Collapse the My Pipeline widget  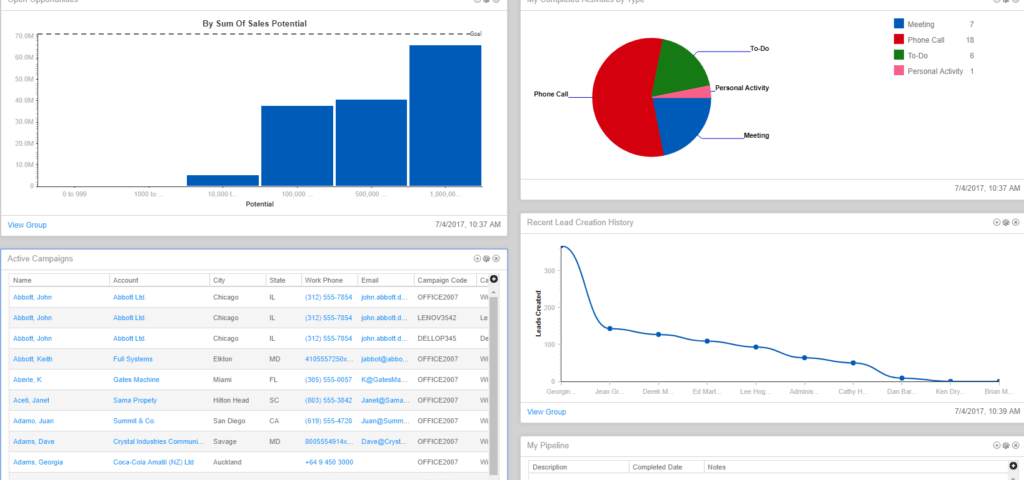pos(997,445)
